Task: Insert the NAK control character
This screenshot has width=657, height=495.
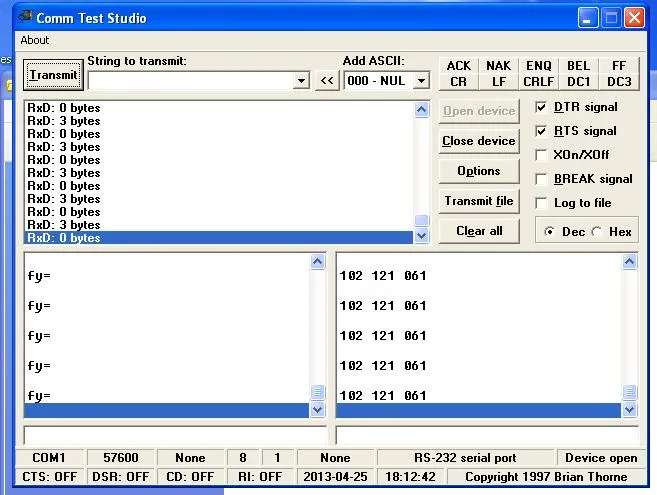Action: (x=498, y=66)
